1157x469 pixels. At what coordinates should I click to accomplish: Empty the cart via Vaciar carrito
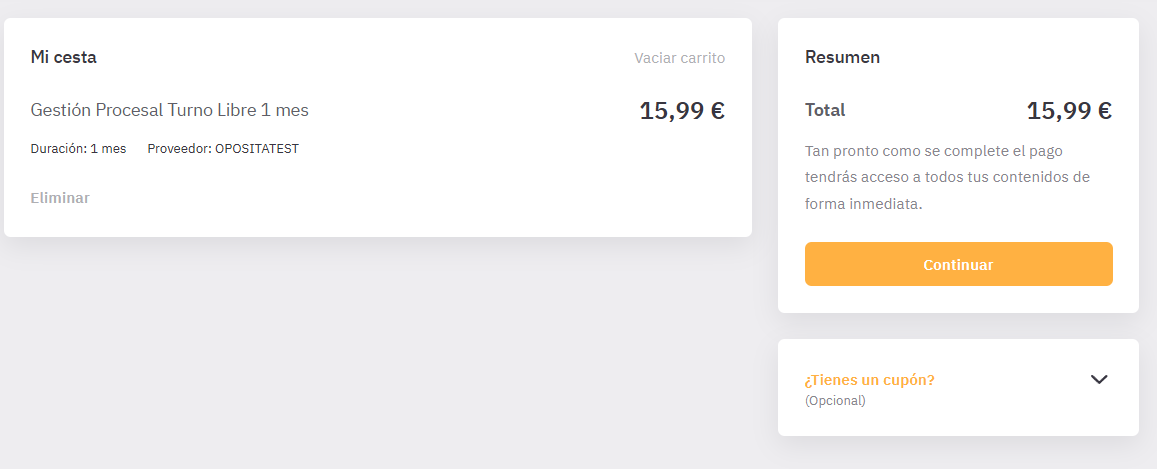coord(680,58)
